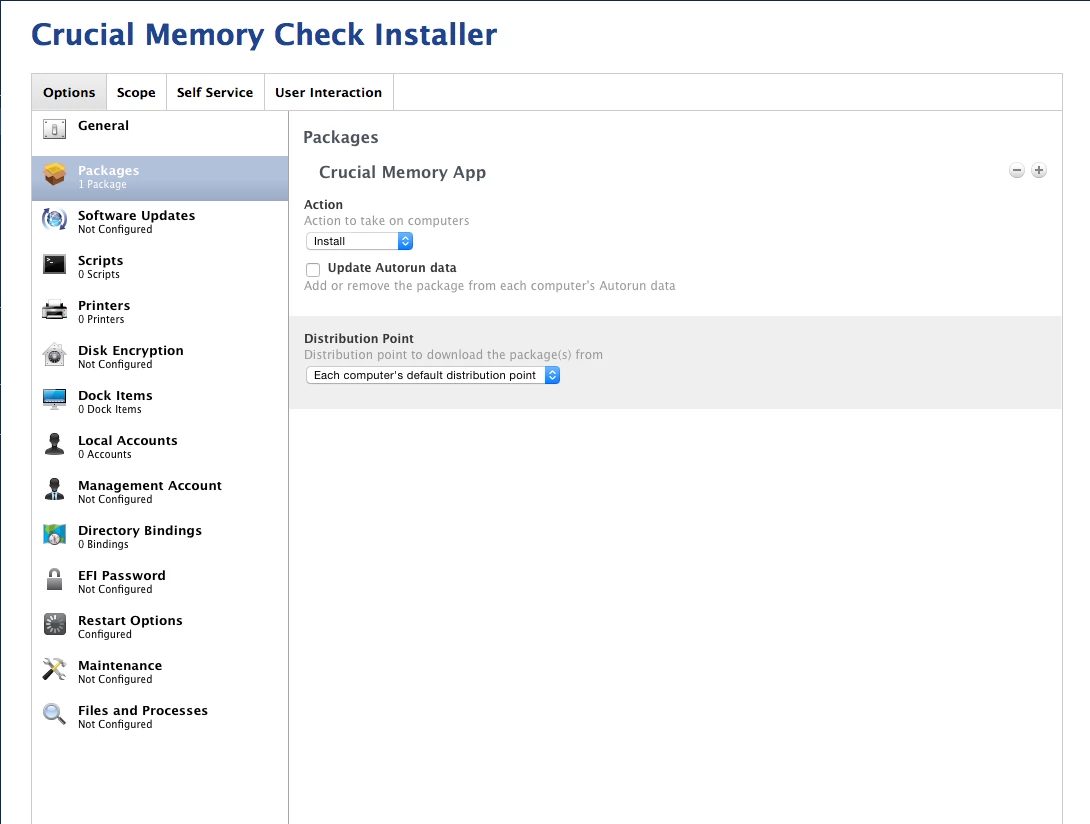Viewport: 1090px width, 824px height.
Task: Switch to the User Interaction tab
Action: coord(329,92)
